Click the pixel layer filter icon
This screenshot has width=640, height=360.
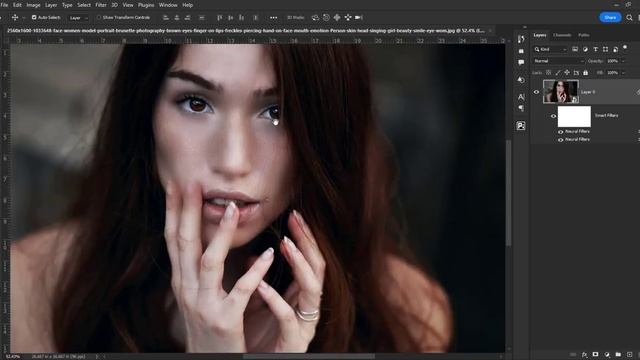tap(575, 49)
